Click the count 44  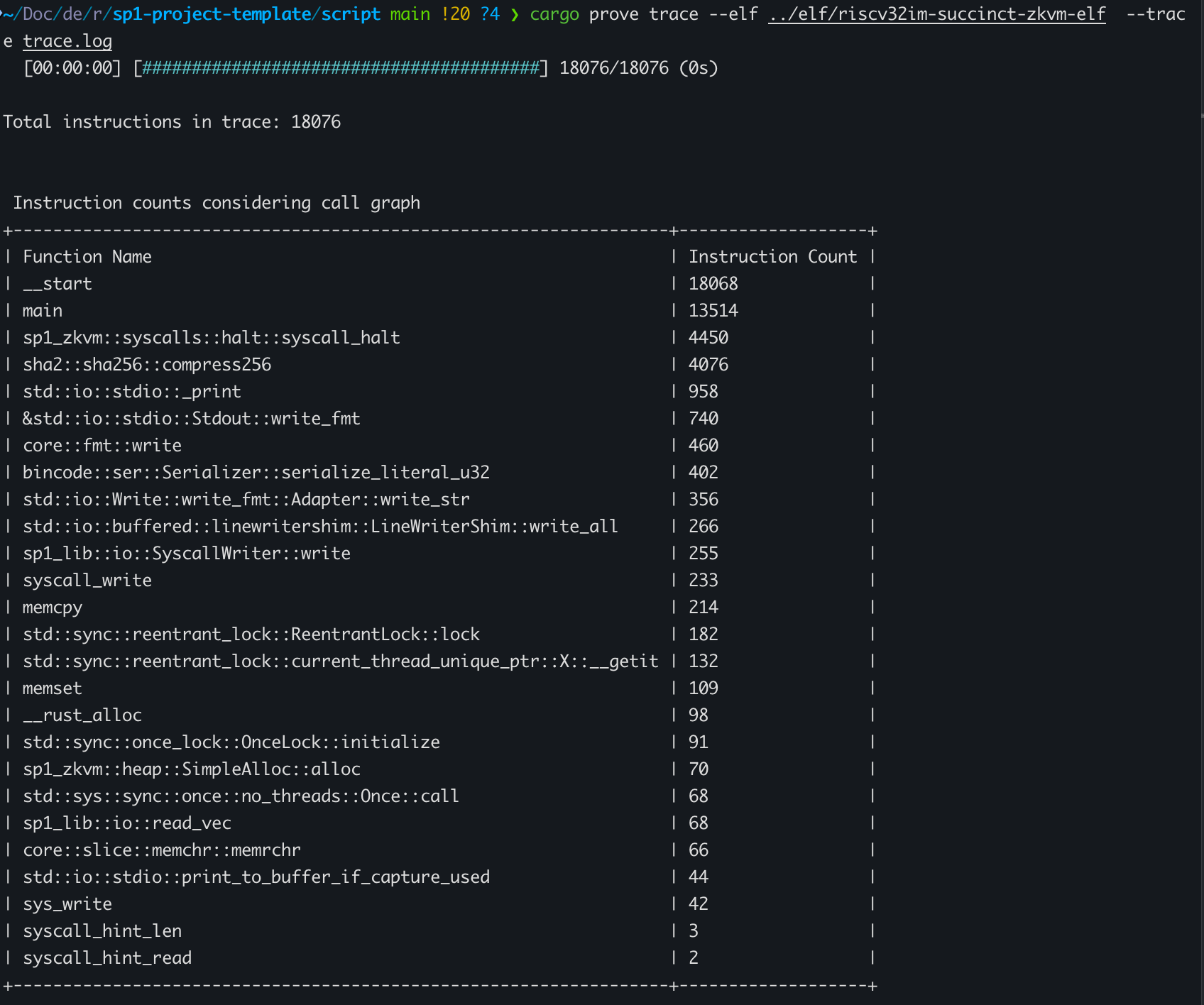pyautogui.click(x=699, y=877)
